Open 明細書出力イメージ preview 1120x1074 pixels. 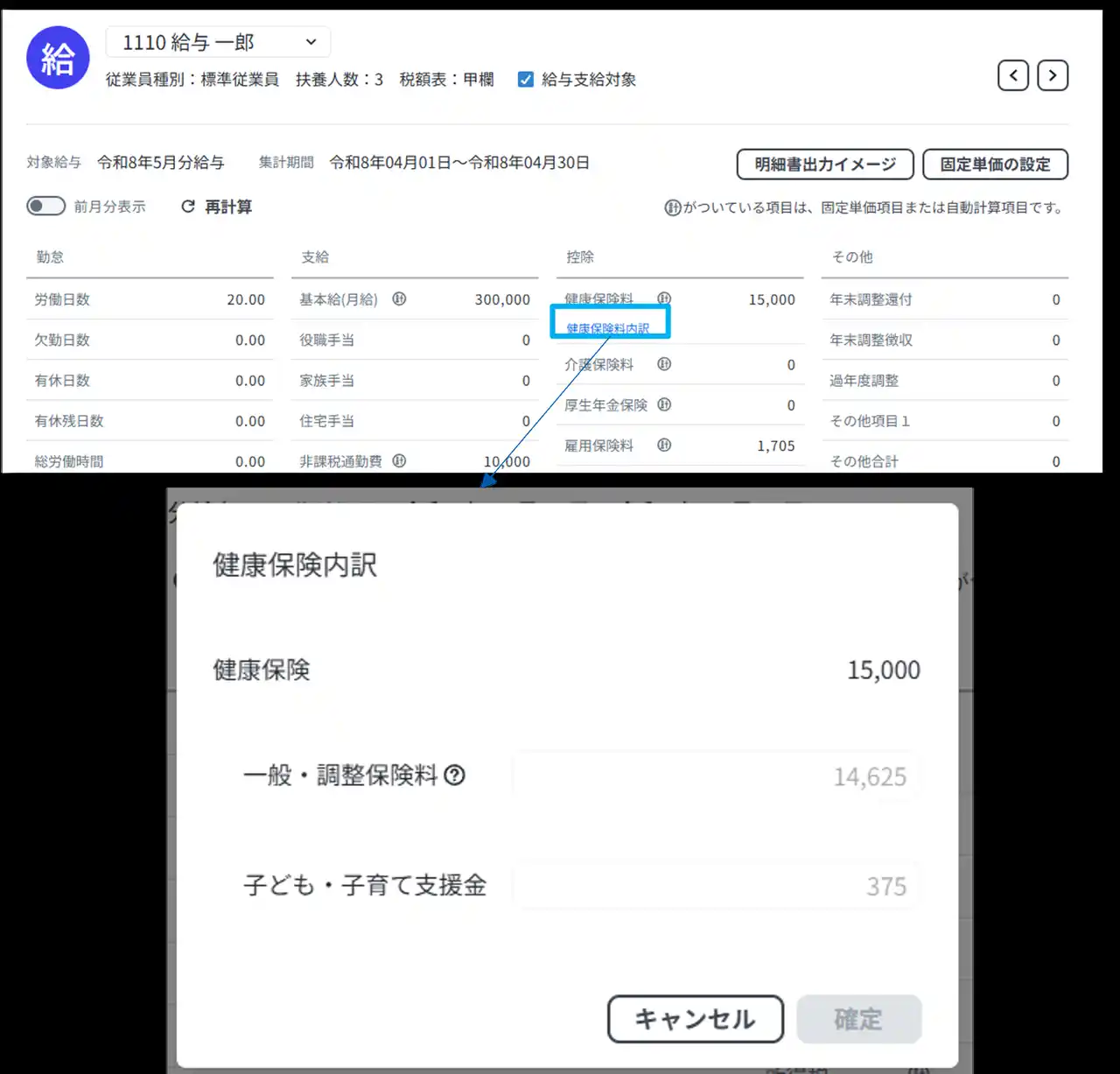[824, 165]
